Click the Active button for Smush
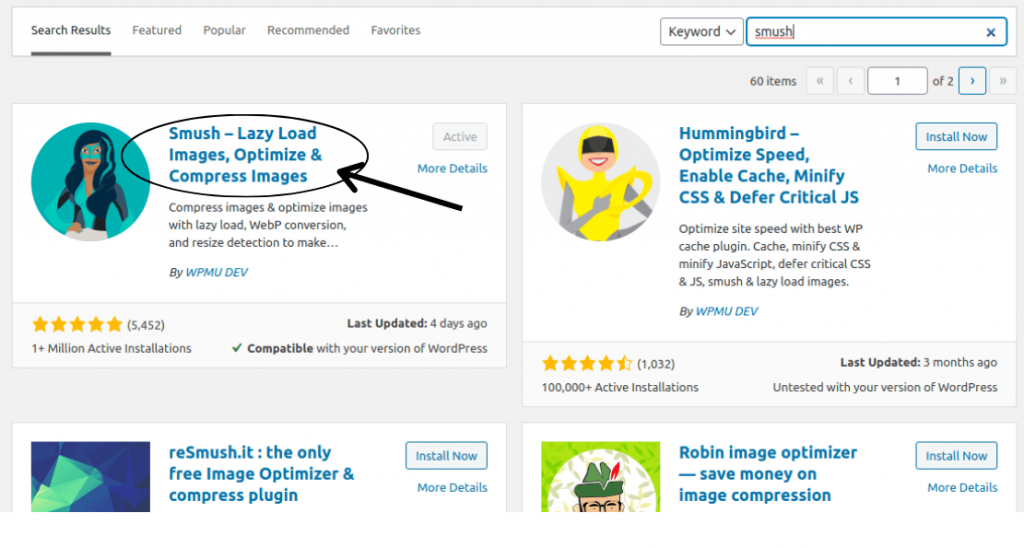This screenshot has height=548, width=1024. pos(460,137)
